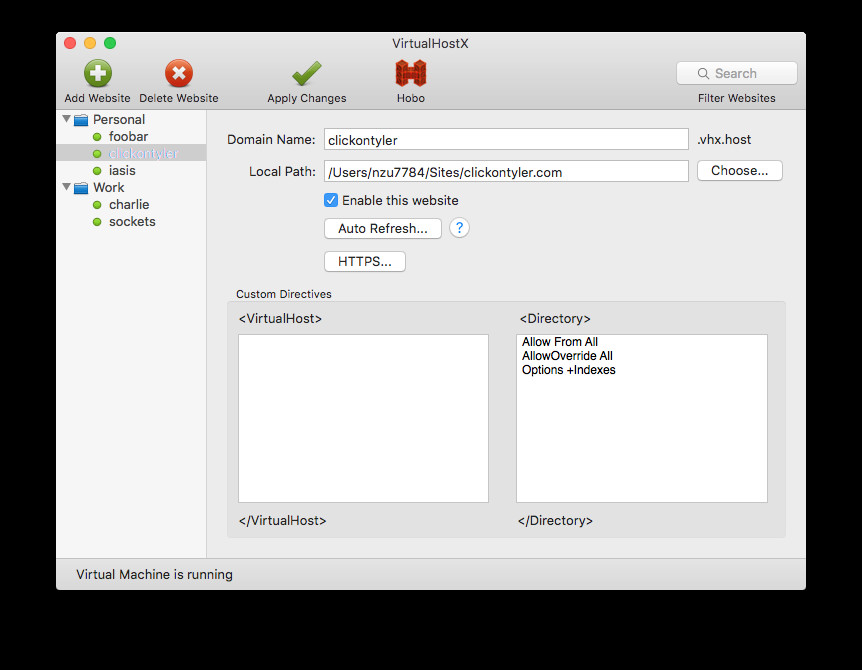
Task: Select the sockets website
Action: pos(132,222)
